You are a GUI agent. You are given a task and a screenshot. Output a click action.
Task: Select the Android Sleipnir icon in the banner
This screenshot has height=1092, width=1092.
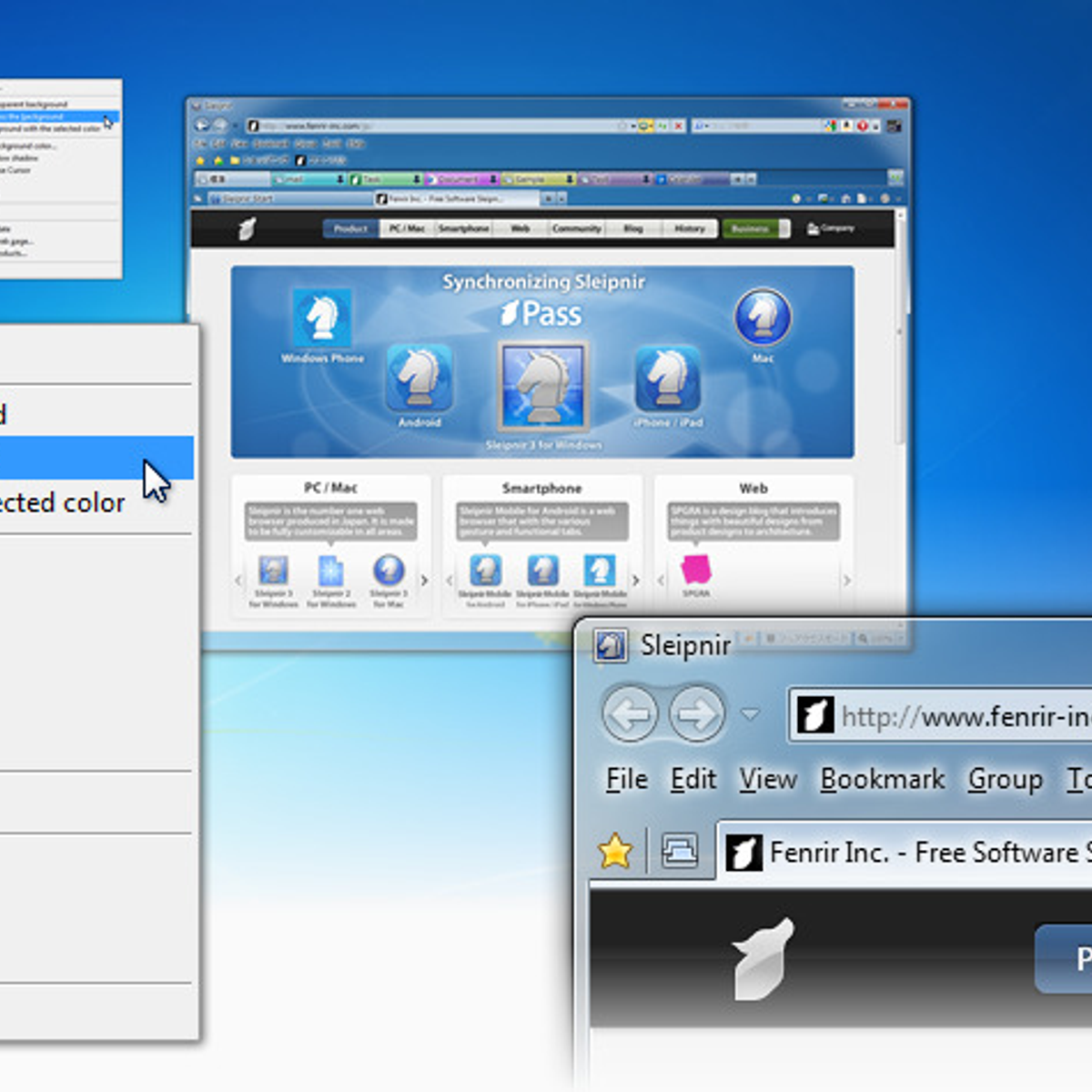(x=419, y=379)
